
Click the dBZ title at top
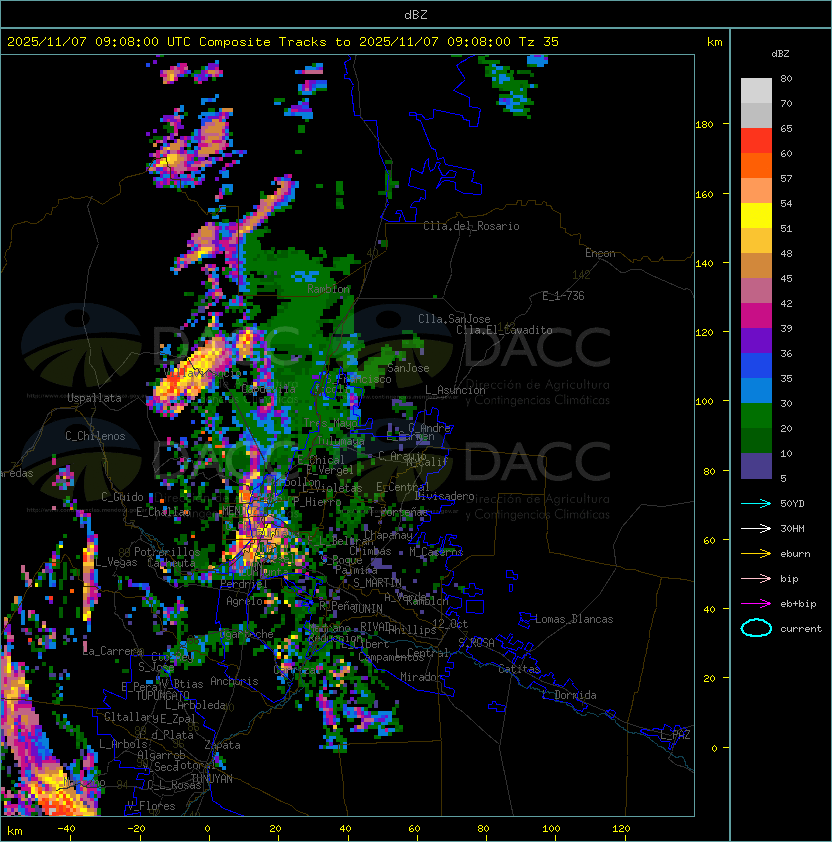tap(416, 14)
